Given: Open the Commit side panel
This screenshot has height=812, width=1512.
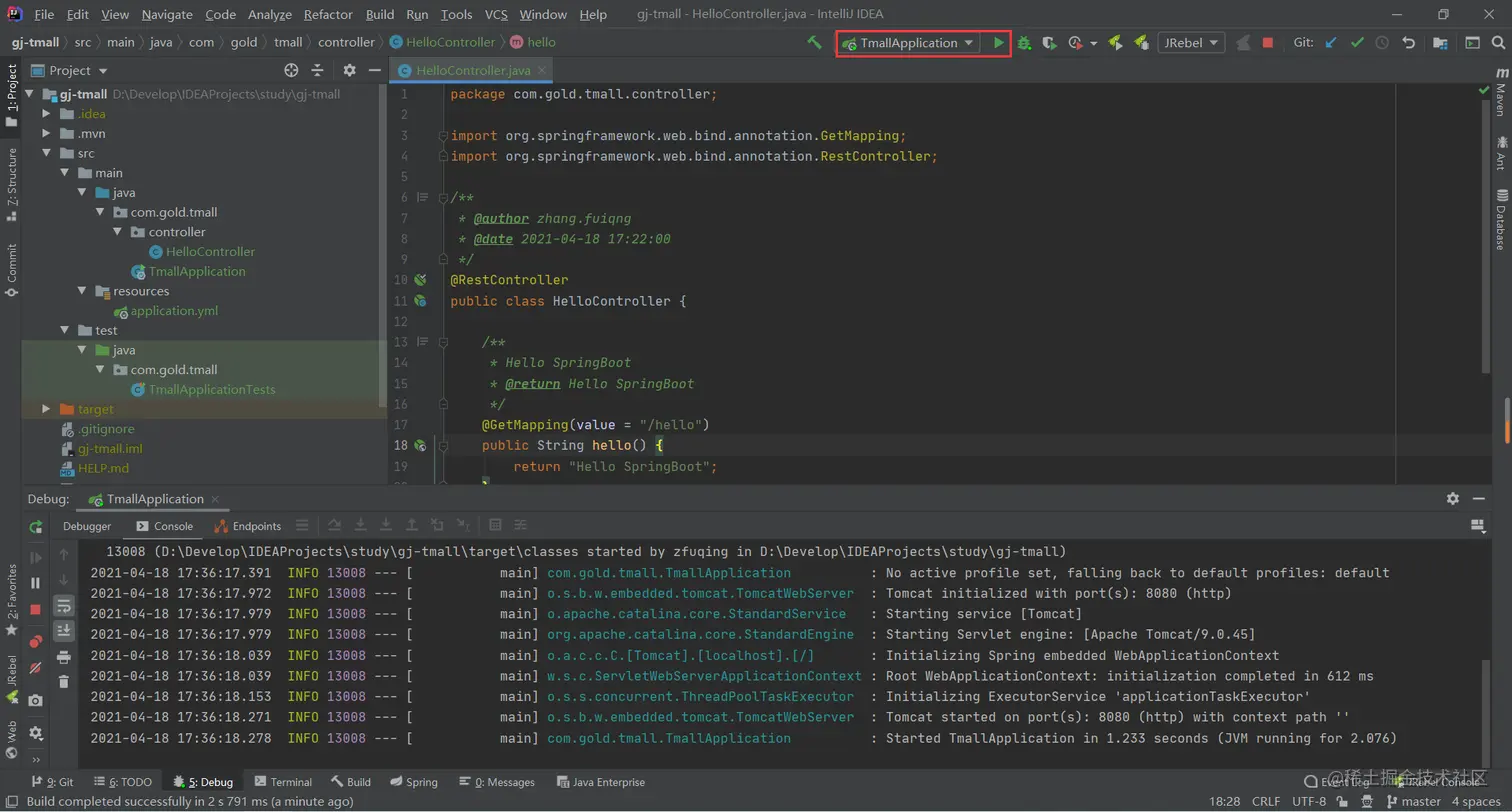Looking at the screenshot, I should [x=11, y=269].
